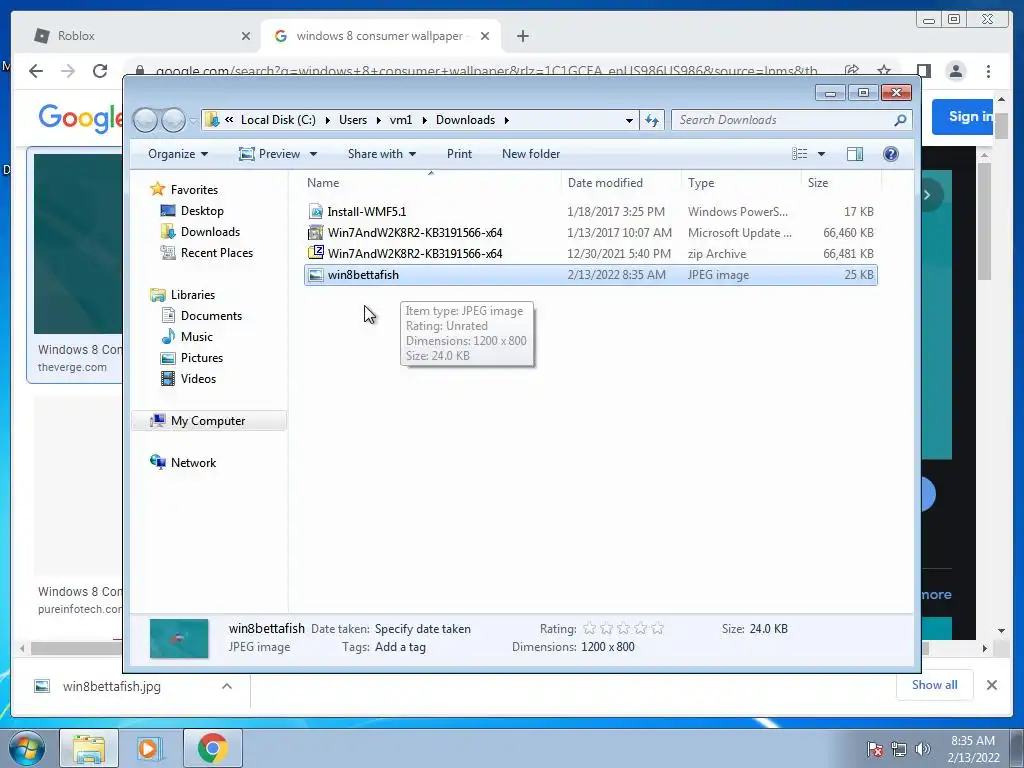This screenshot has width=1024, height=768.
Task: Sort files by Date modified
Action: (605, 183)
